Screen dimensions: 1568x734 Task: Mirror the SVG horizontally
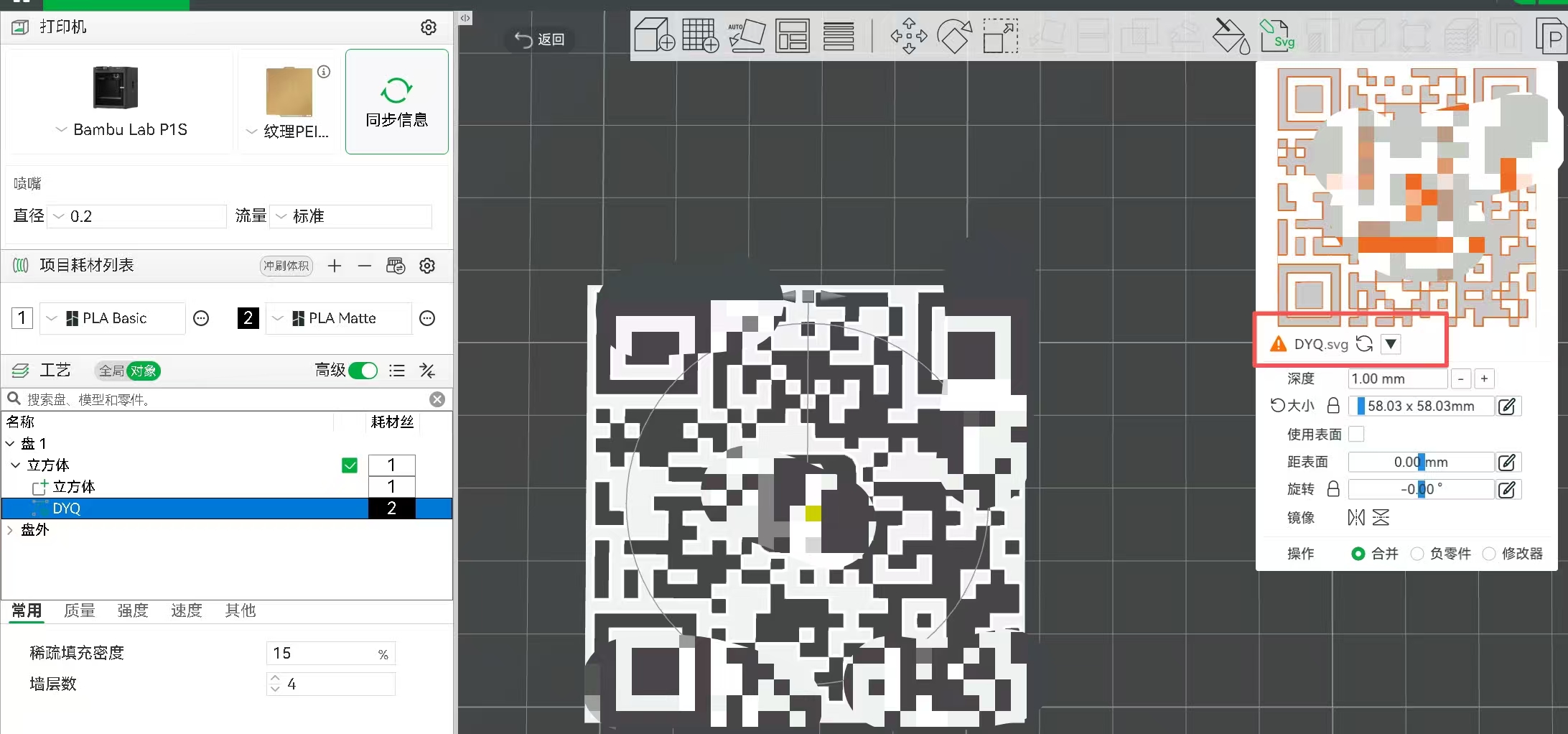1356,518
